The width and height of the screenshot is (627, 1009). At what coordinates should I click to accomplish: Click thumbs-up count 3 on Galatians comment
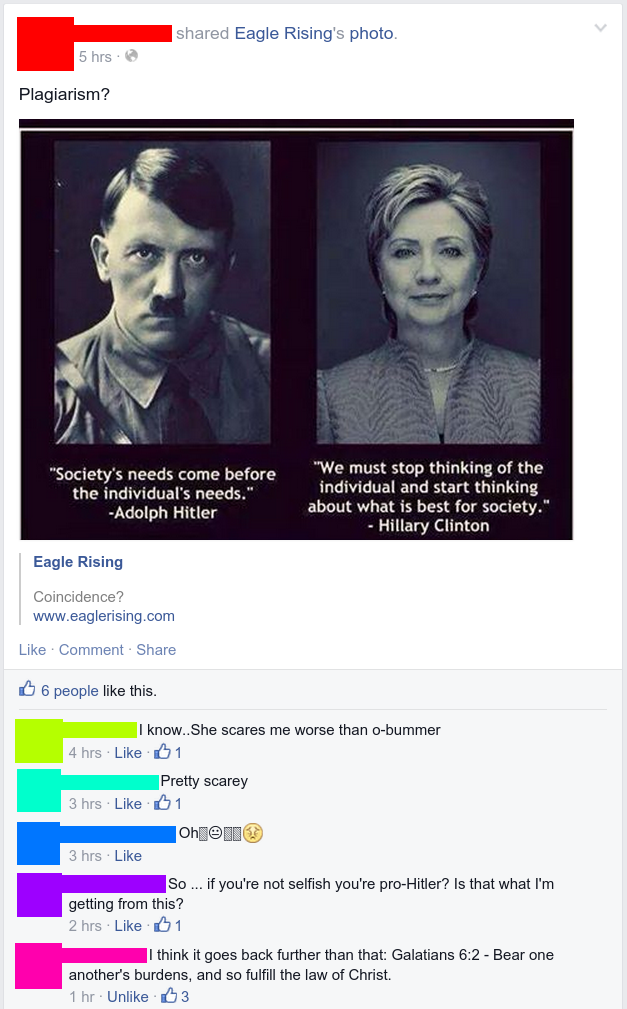174,996
